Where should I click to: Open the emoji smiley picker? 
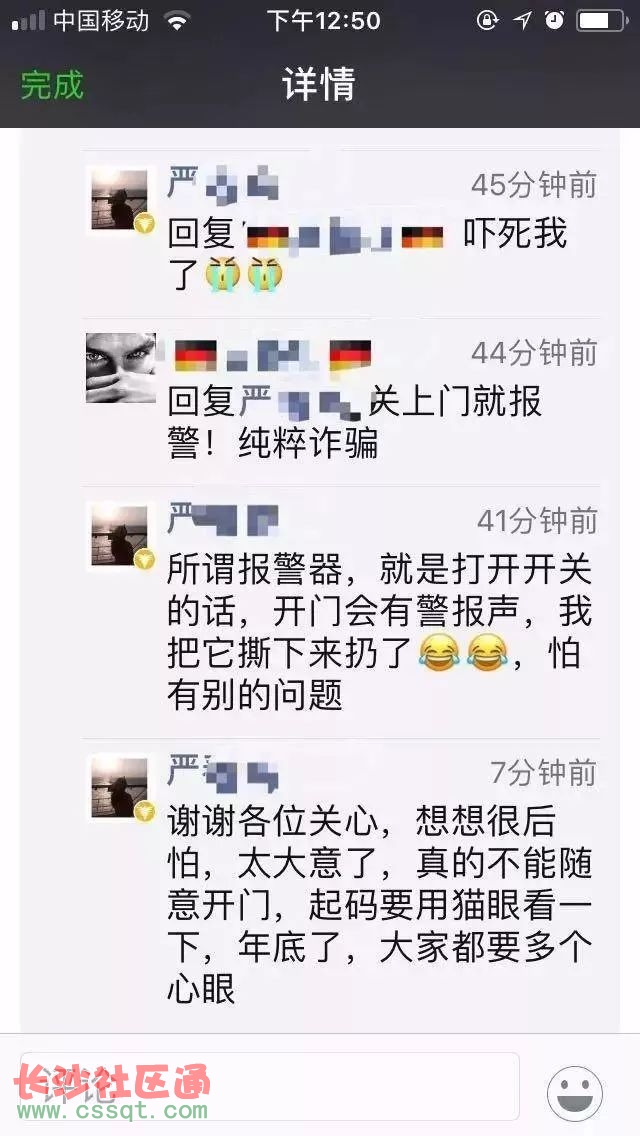[x=575, y=1093]
